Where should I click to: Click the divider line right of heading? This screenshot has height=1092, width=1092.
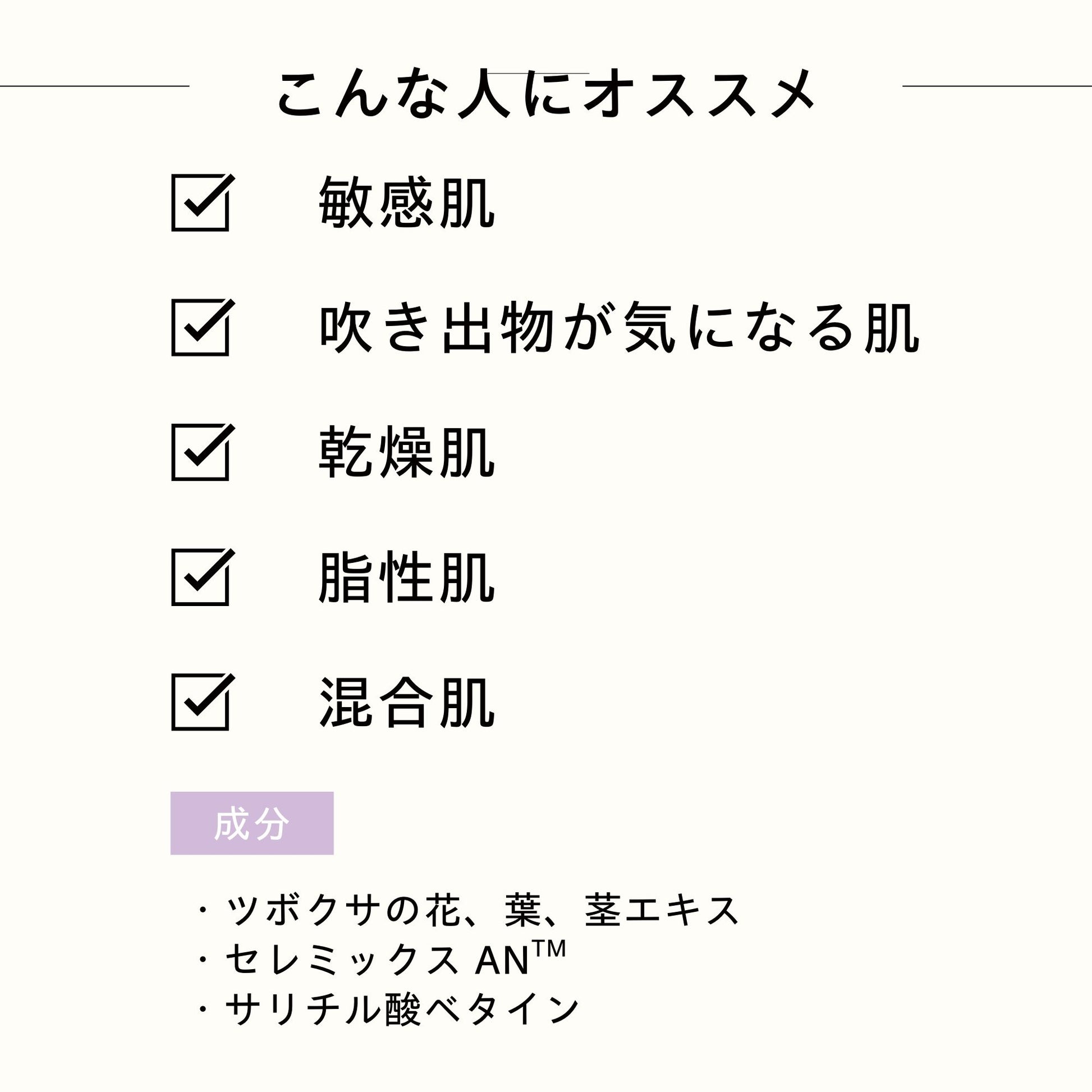(x=997, y=86)
